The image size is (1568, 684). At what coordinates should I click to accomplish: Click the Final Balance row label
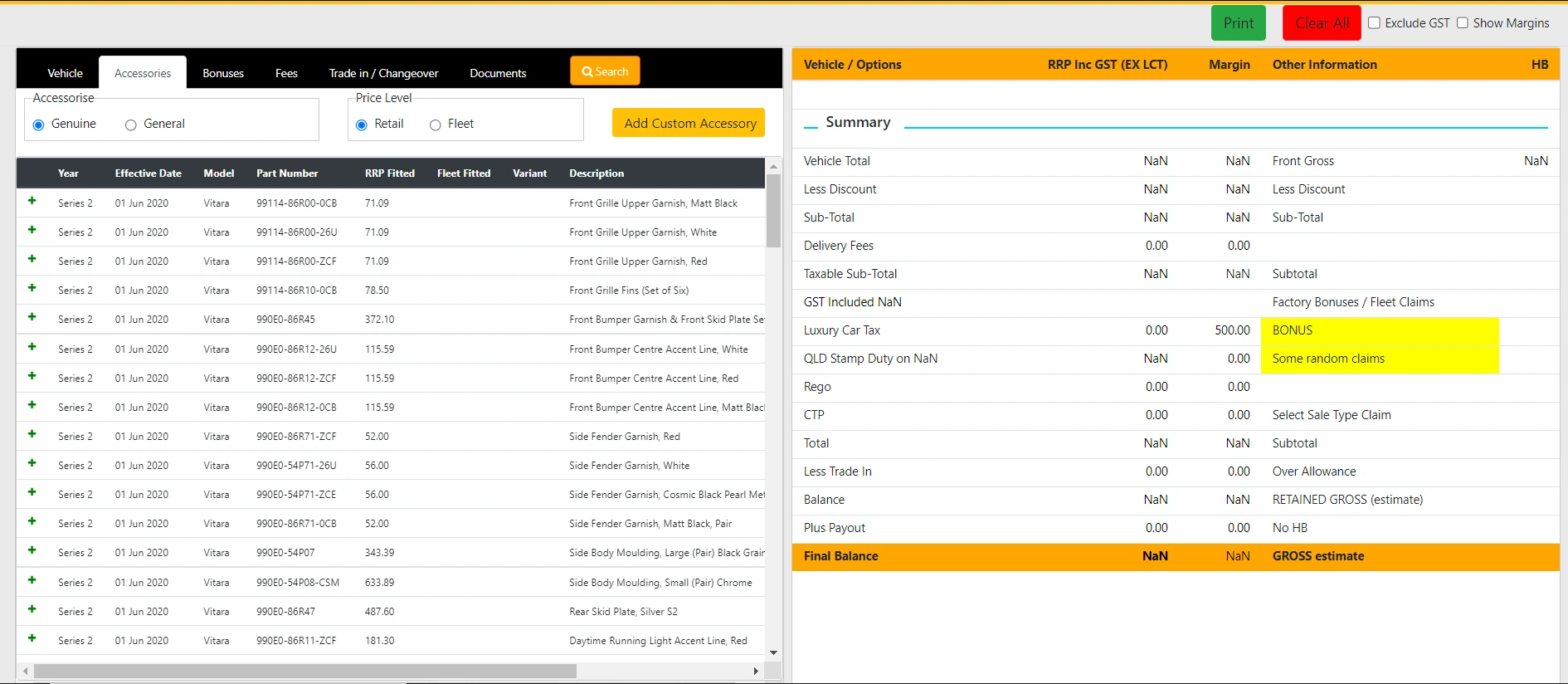click(840, 556)
